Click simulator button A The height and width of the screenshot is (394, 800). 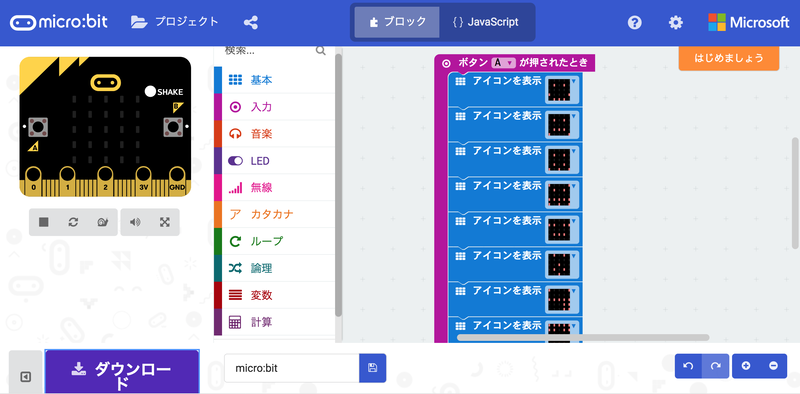(38, 127)
